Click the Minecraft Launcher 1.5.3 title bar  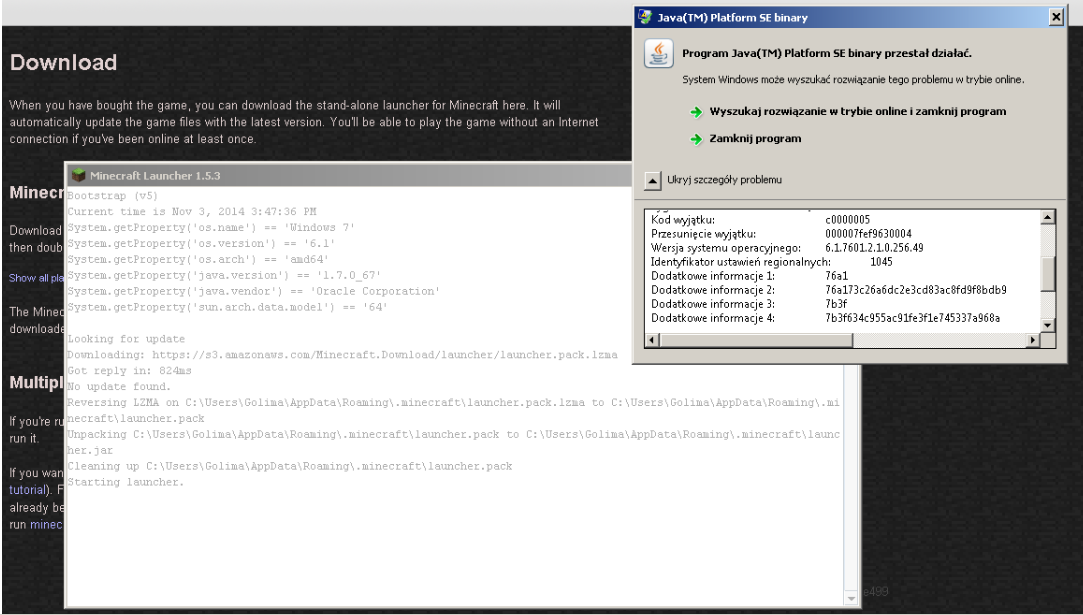[x=349, y=176]
